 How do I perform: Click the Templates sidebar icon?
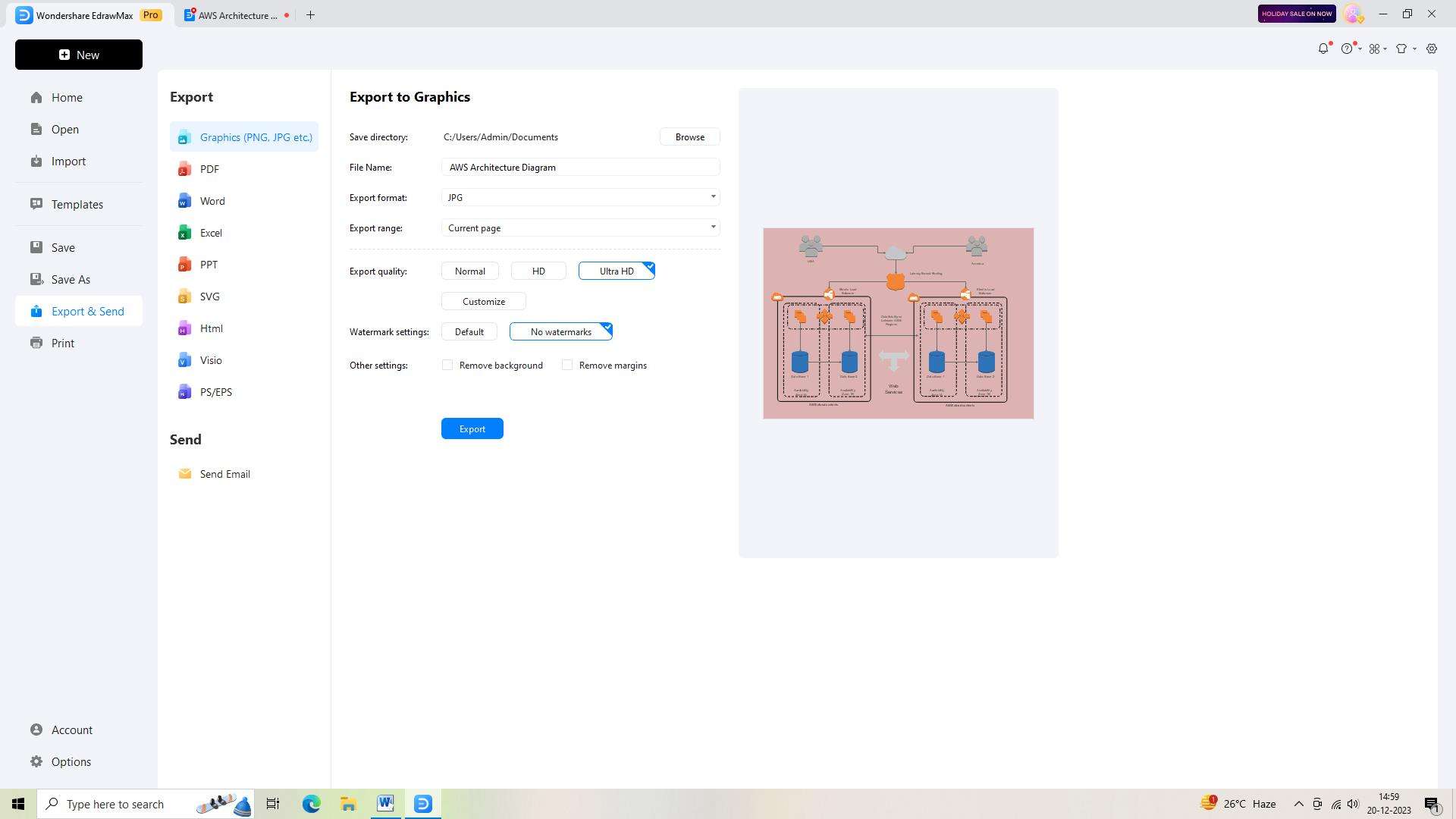pos(36,204)
